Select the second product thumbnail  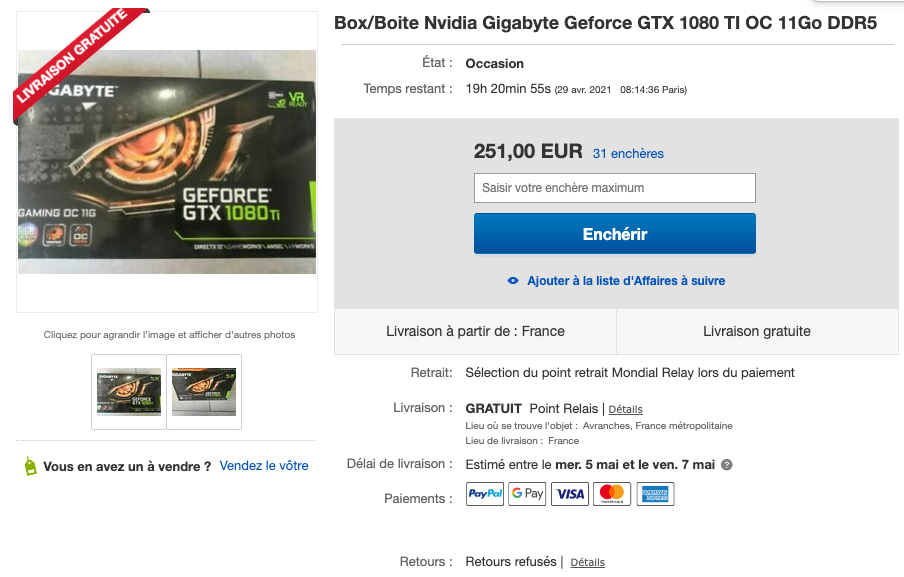204,391
